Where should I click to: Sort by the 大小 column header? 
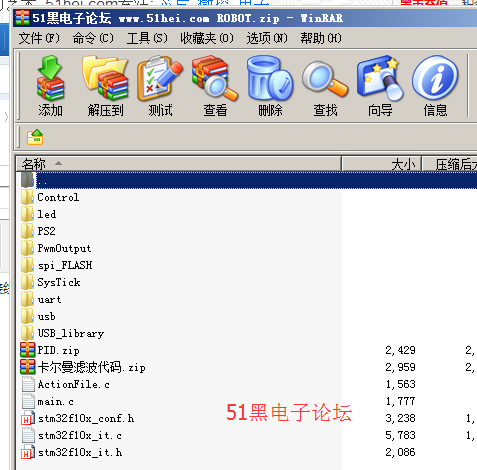[382, 164]
